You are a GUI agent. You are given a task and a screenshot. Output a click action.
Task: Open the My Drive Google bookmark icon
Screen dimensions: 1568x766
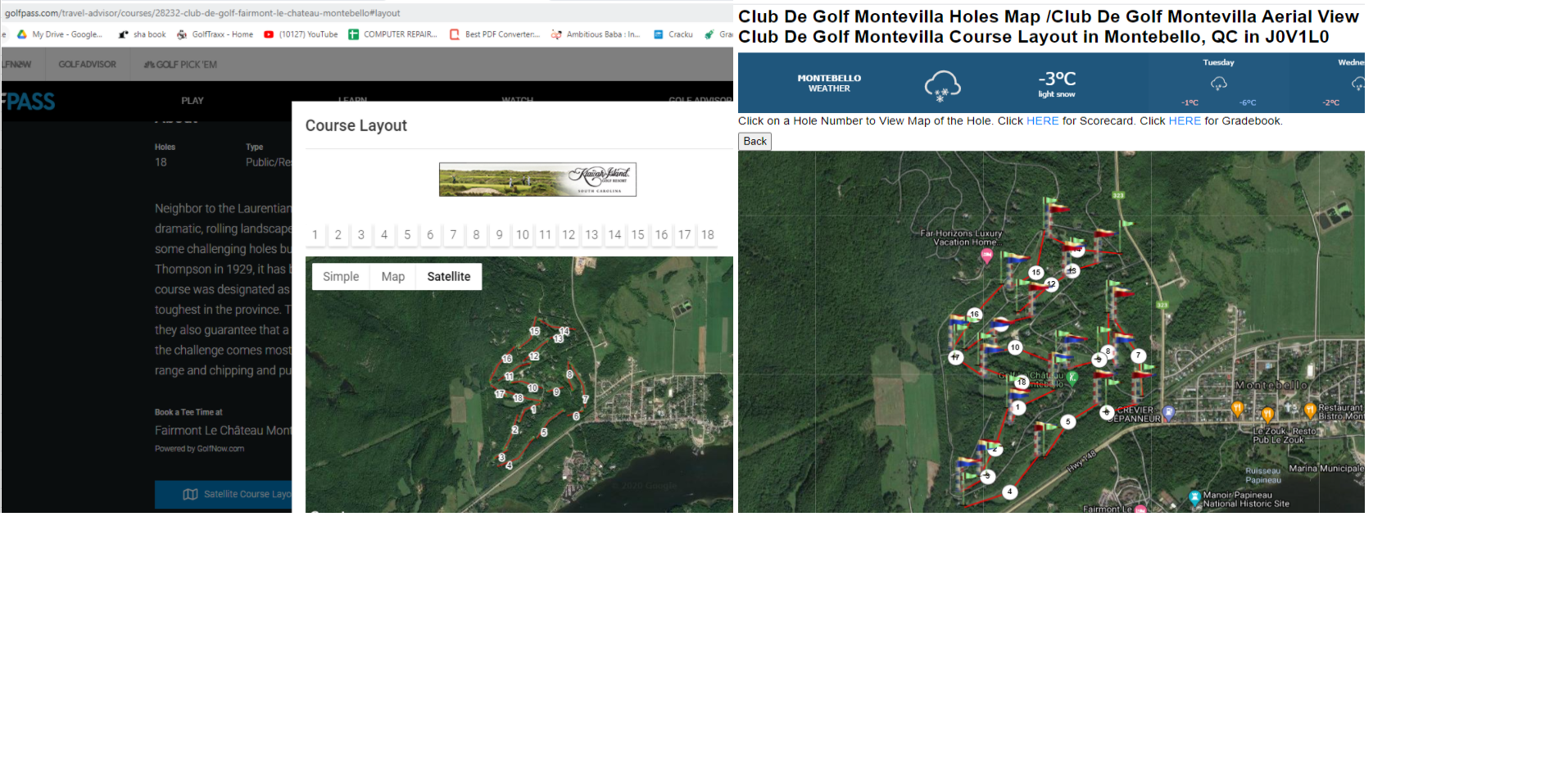click(x=22, y=34)
